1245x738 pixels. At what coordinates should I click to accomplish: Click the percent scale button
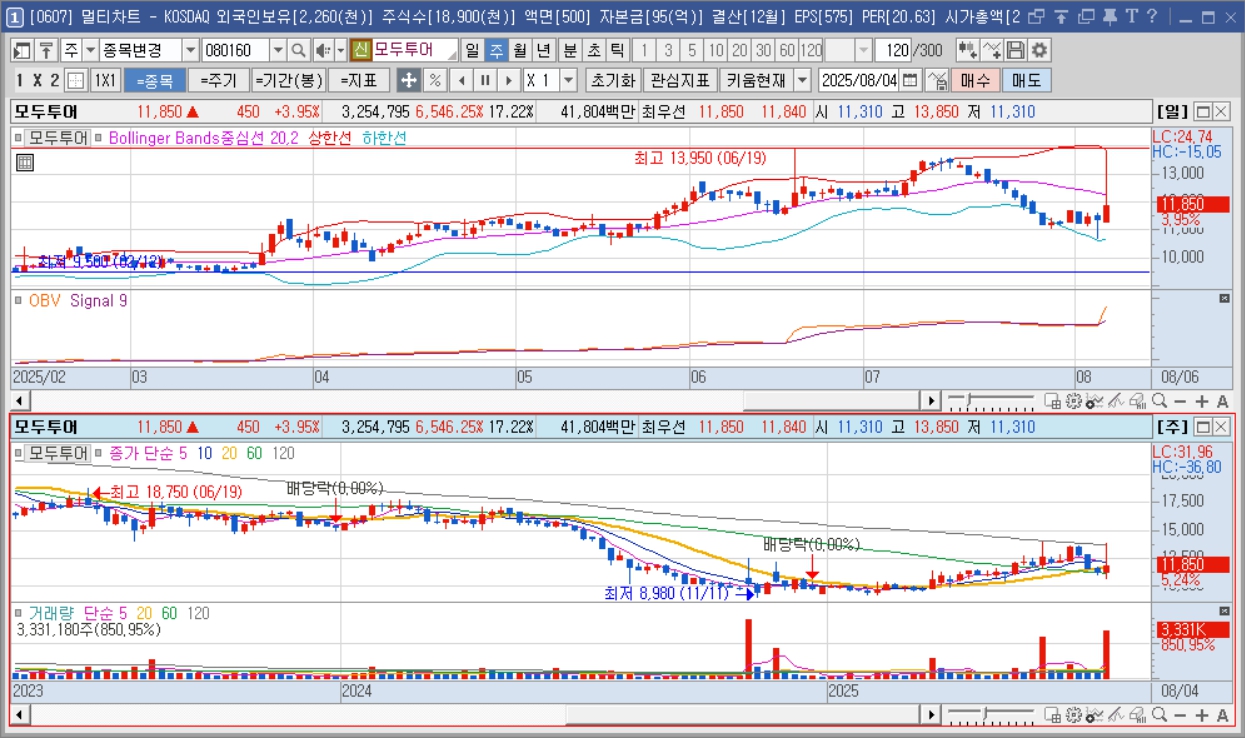click(x=435, y=80)
